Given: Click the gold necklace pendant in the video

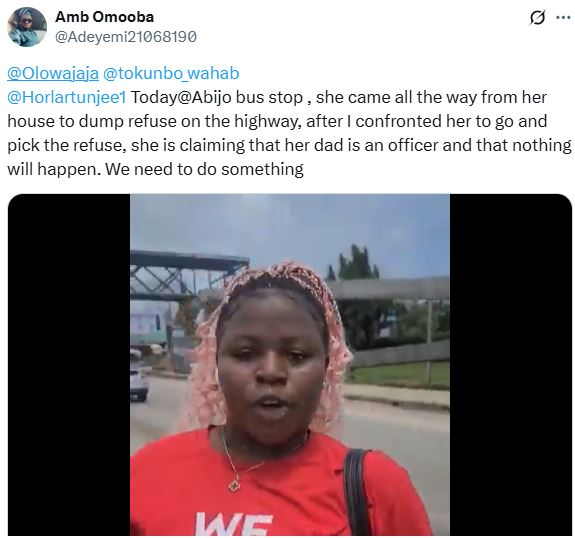Looking at the screenshot, I should click(234, 485).
